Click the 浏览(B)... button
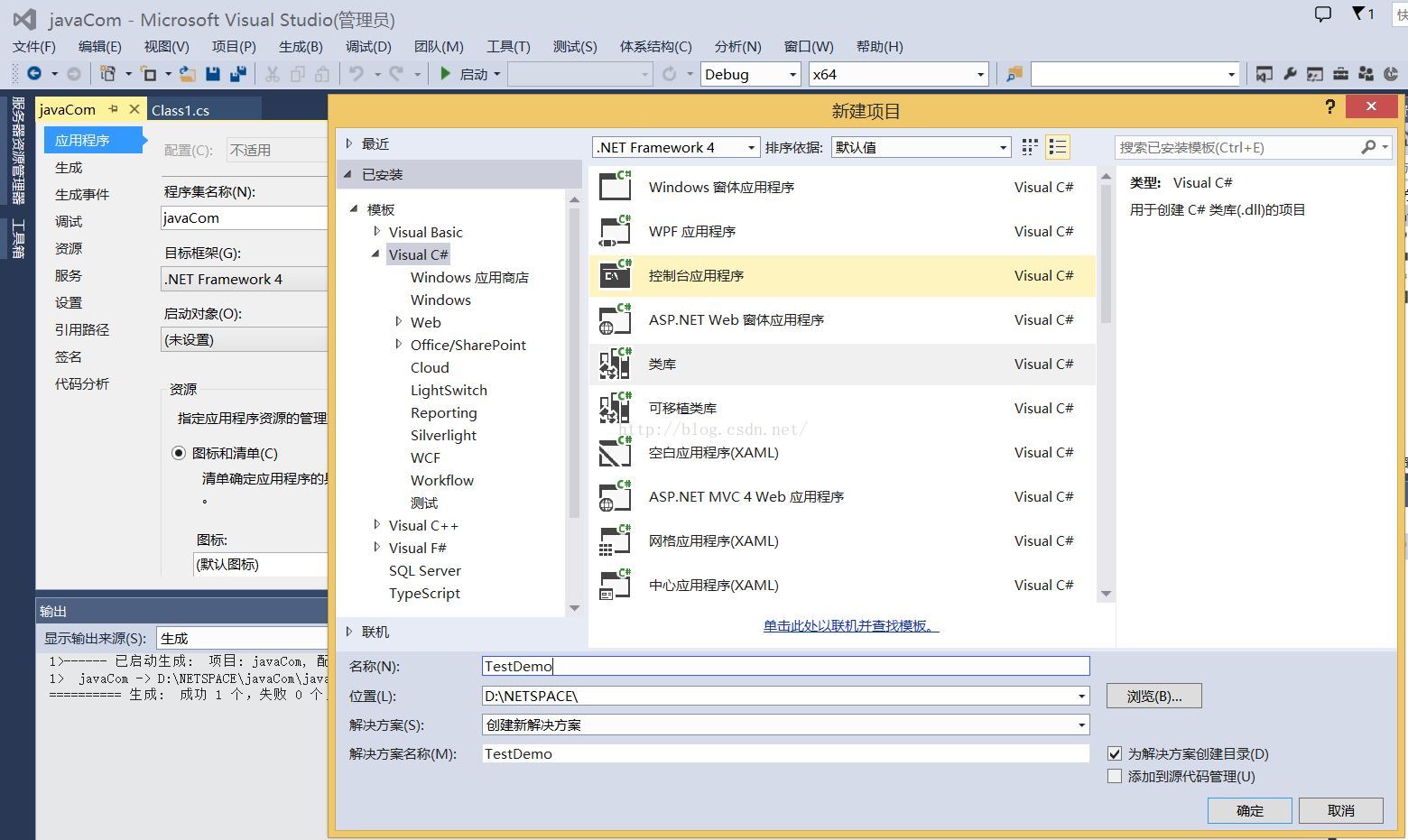 (x=1154, y=696)
